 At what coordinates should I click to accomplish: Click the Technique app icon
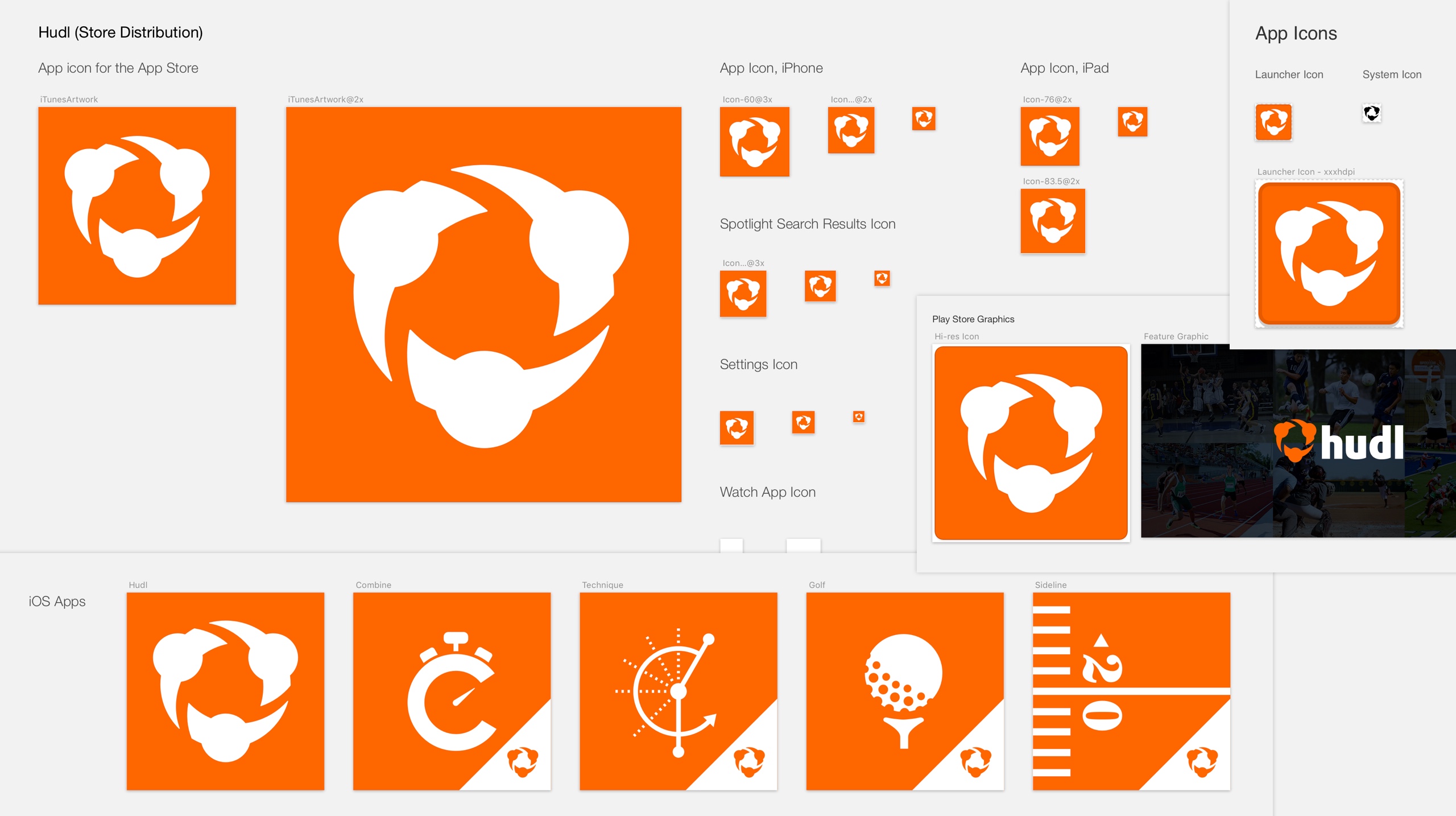pyautogui.click(x=679, y=691)
